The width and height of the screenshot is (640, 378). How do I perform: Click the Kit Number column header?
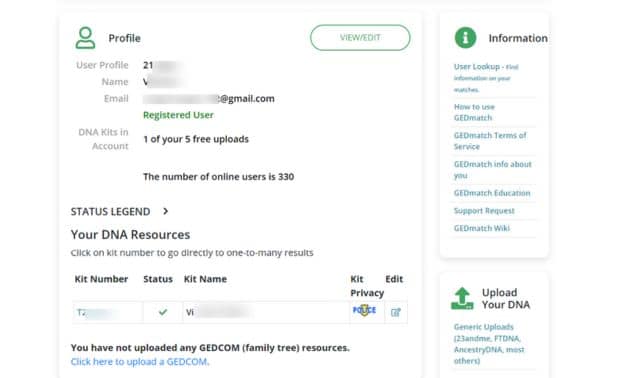[x=101, y=279]
